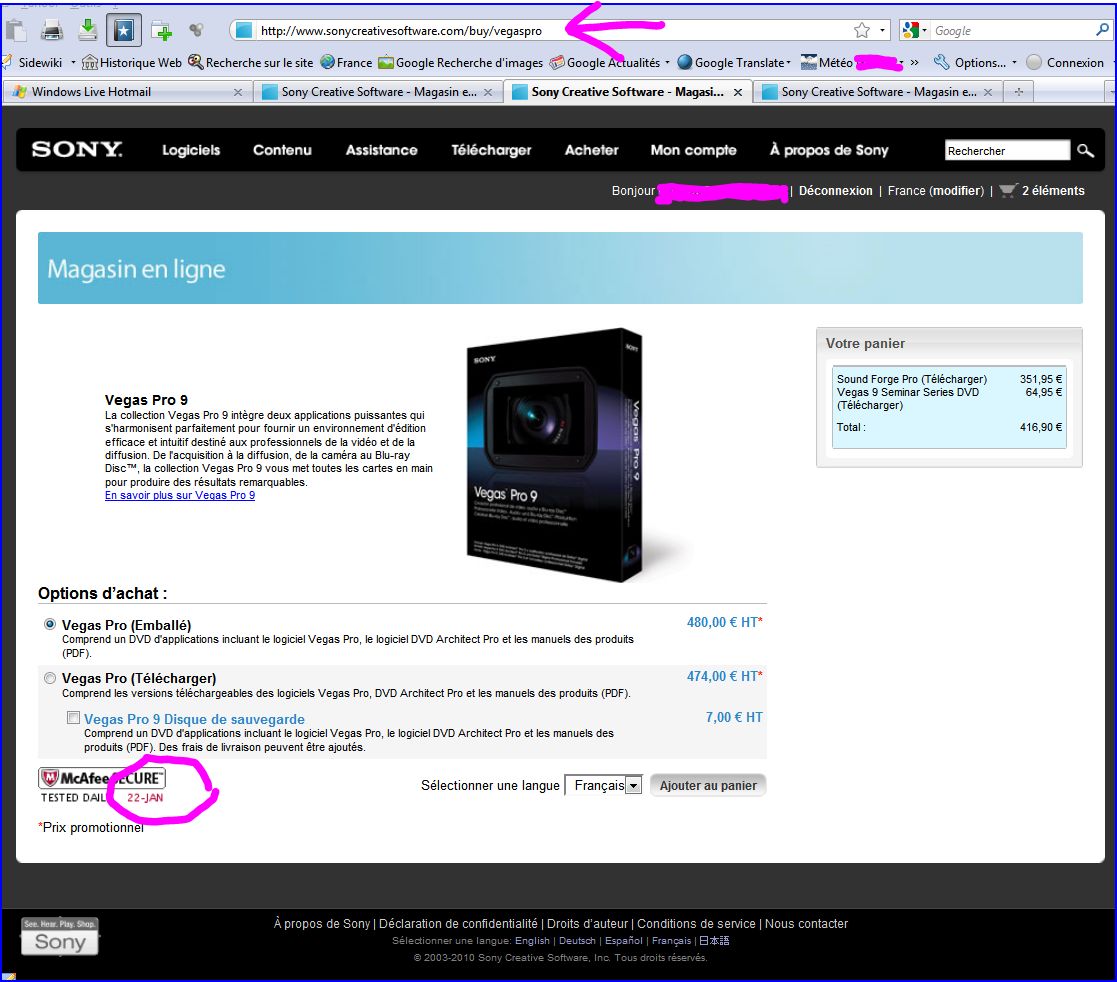Image resolution: width=1117 pixels, height=982 pixels.
Task: Open Google Recherche d'images bookmark
Action: [460, 63]
